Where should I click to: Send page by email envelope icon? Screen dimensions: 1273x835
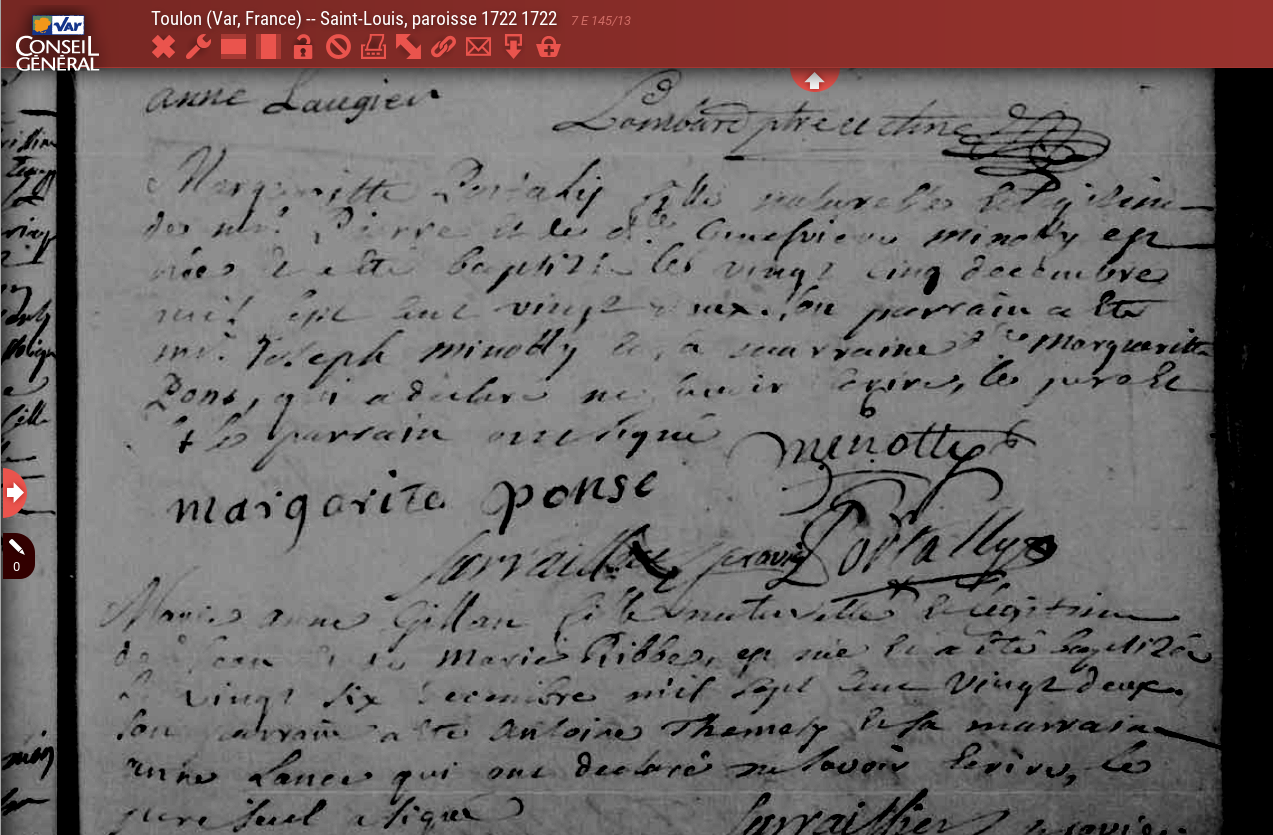(478, 47)
